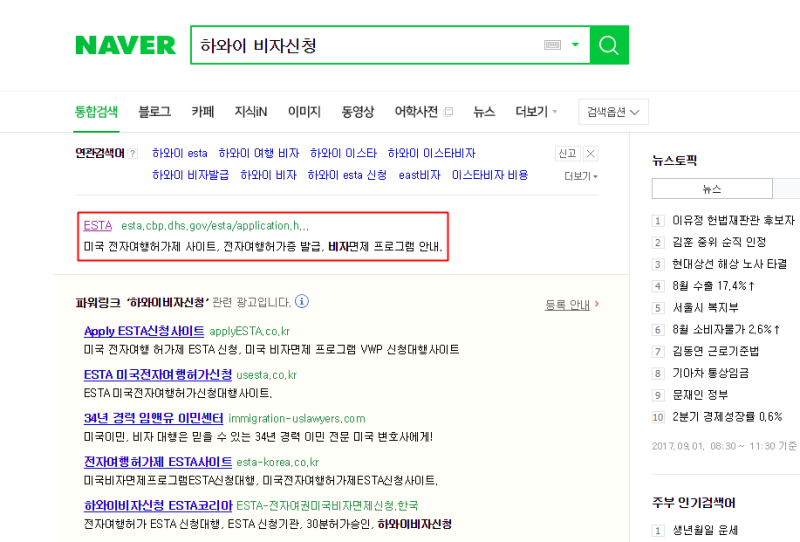Viewport: 800px width, 542px height.
Task: Open news topic 이유정 헌법재판관 후보자
Action: click(x=733, y=220)
